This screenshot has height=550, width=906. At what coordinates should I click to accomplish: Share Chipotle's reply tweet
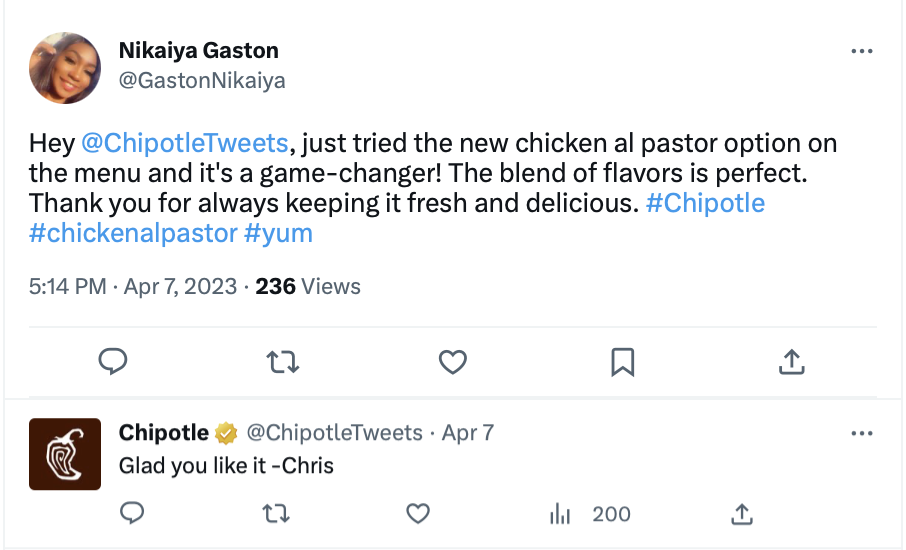(x=741, y=514)
